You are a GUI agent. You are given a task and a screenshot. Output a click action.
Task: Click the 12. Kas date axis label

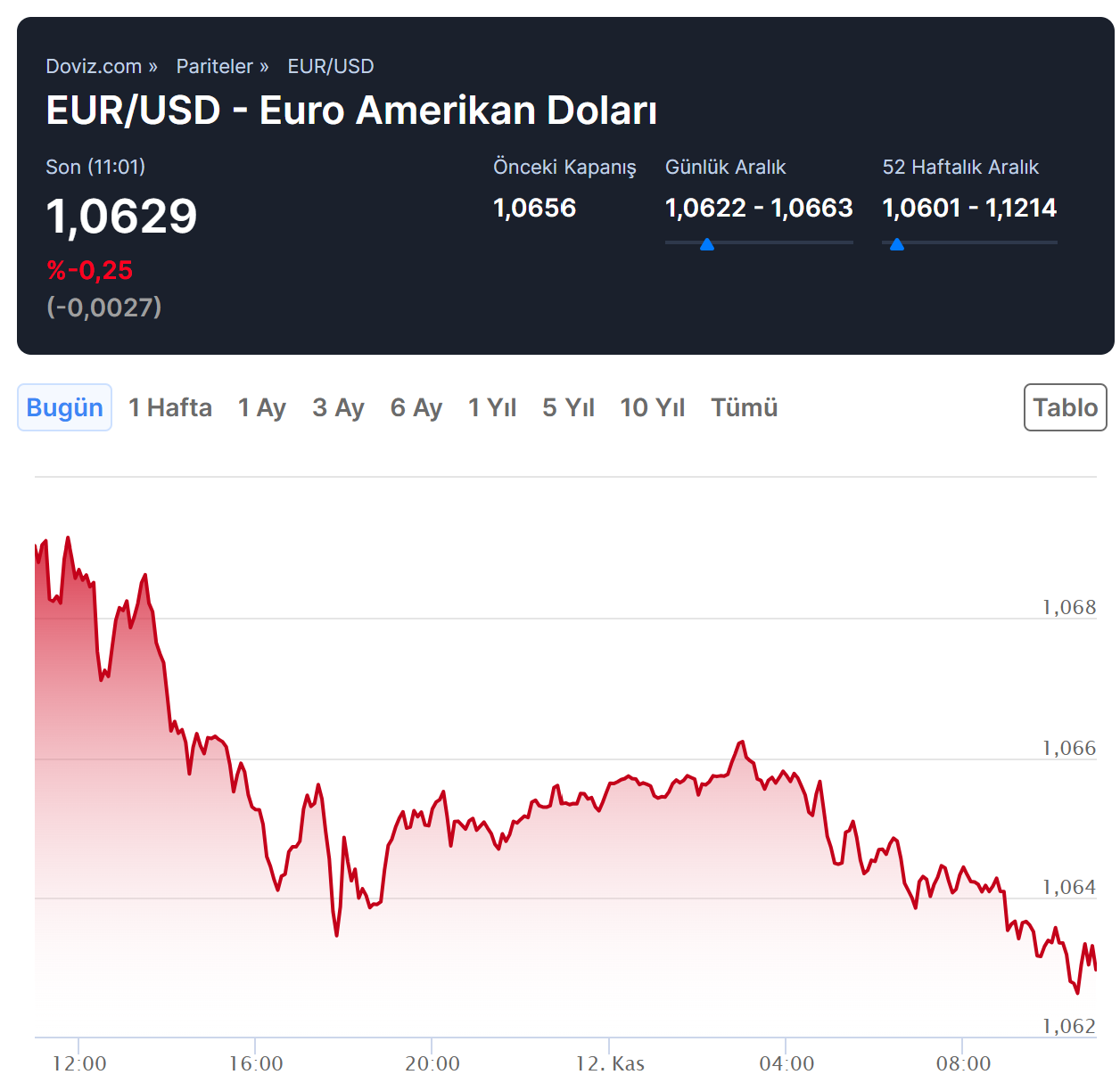coord(610,1063)
